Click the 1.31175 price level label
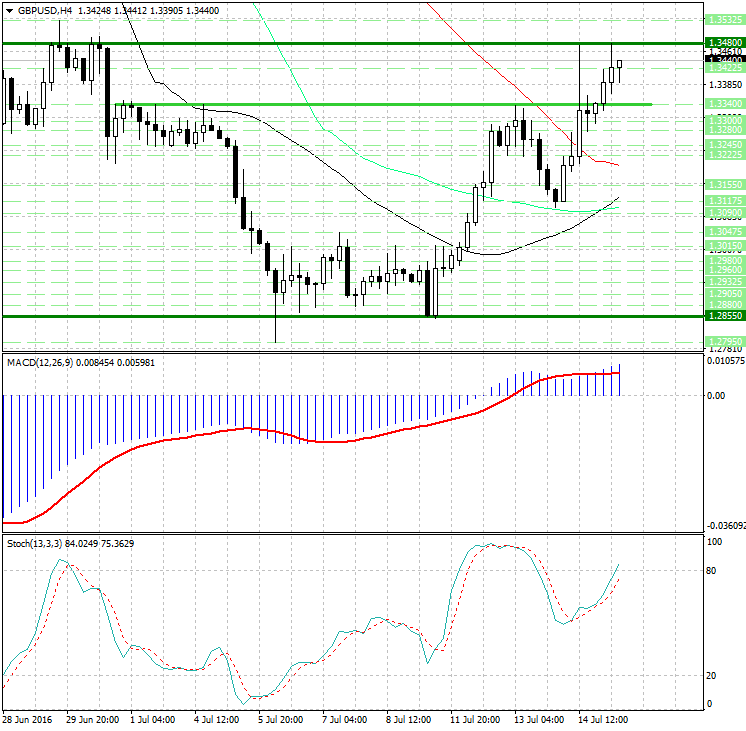Image resolution: width=746 pixels, height=731 pixels. coord(725,201)
